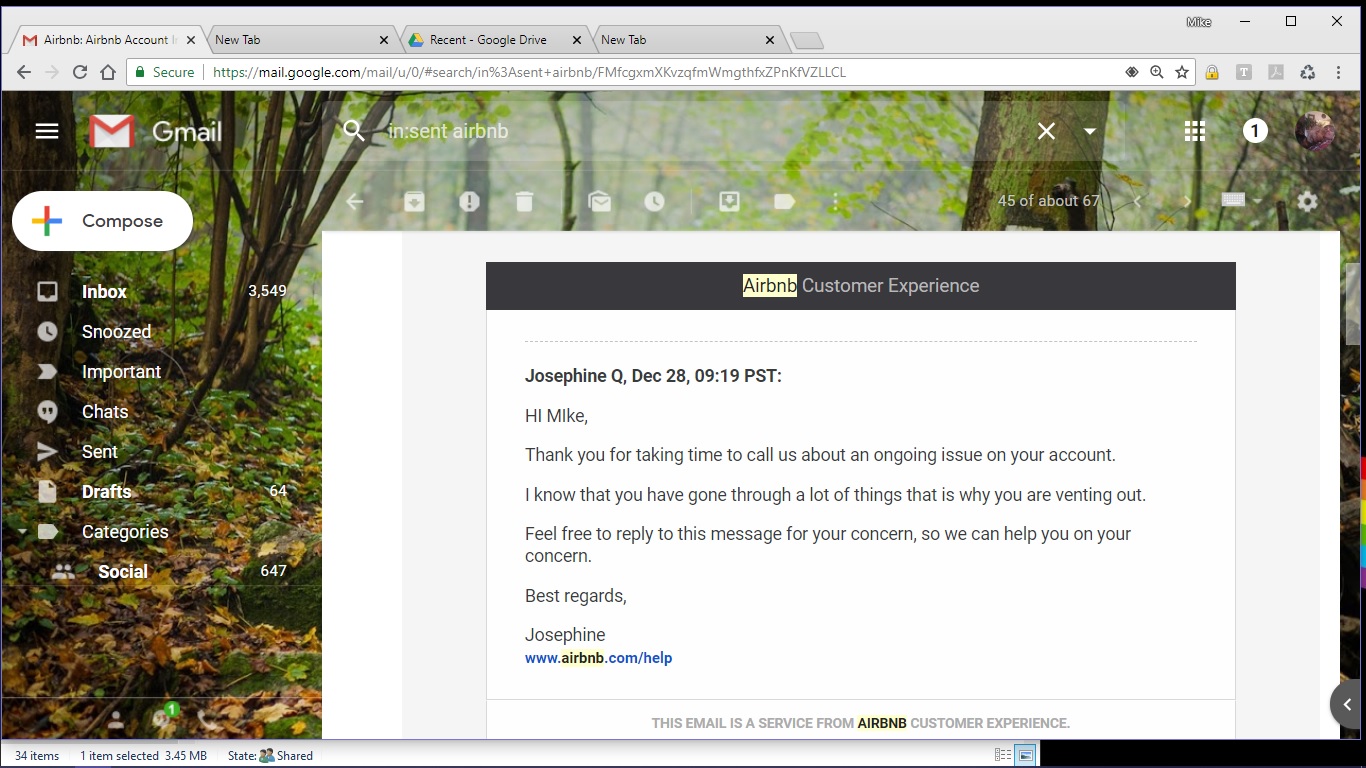
Task: Go to the older email arrow
Action: 1187,201
